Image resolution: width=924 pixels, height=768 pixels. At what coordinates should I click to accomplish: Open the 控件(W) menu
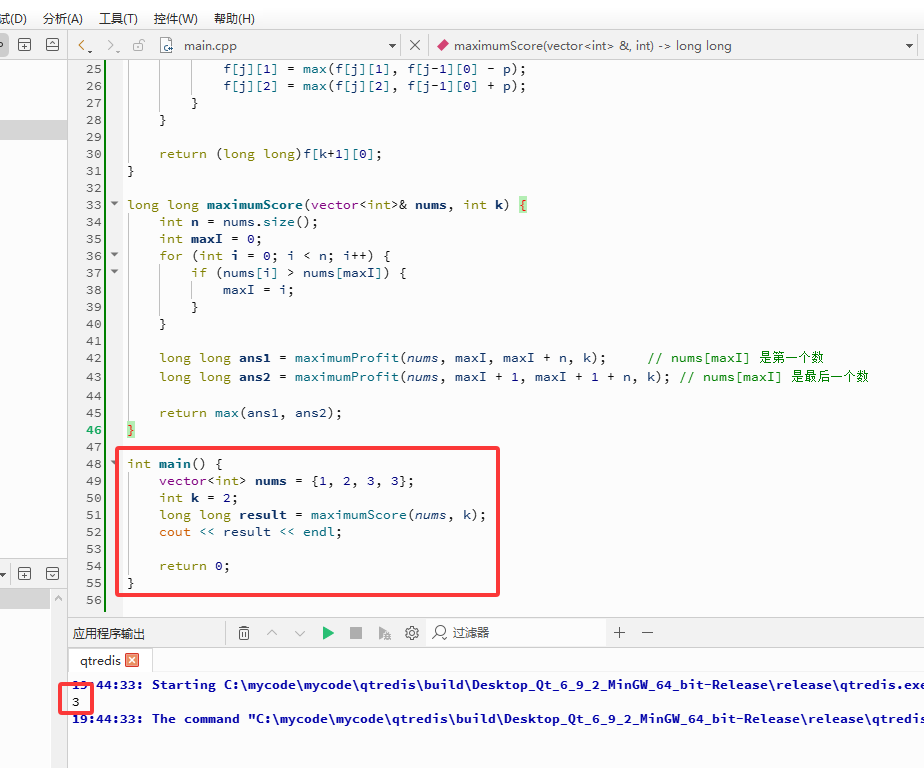(x=175, y=19)
